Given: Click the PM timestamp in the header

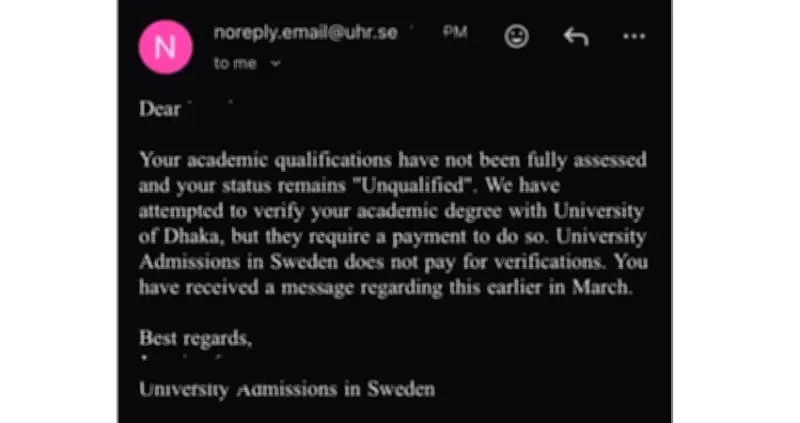Looking at the screenshot, I should click(x=455, y=32).
